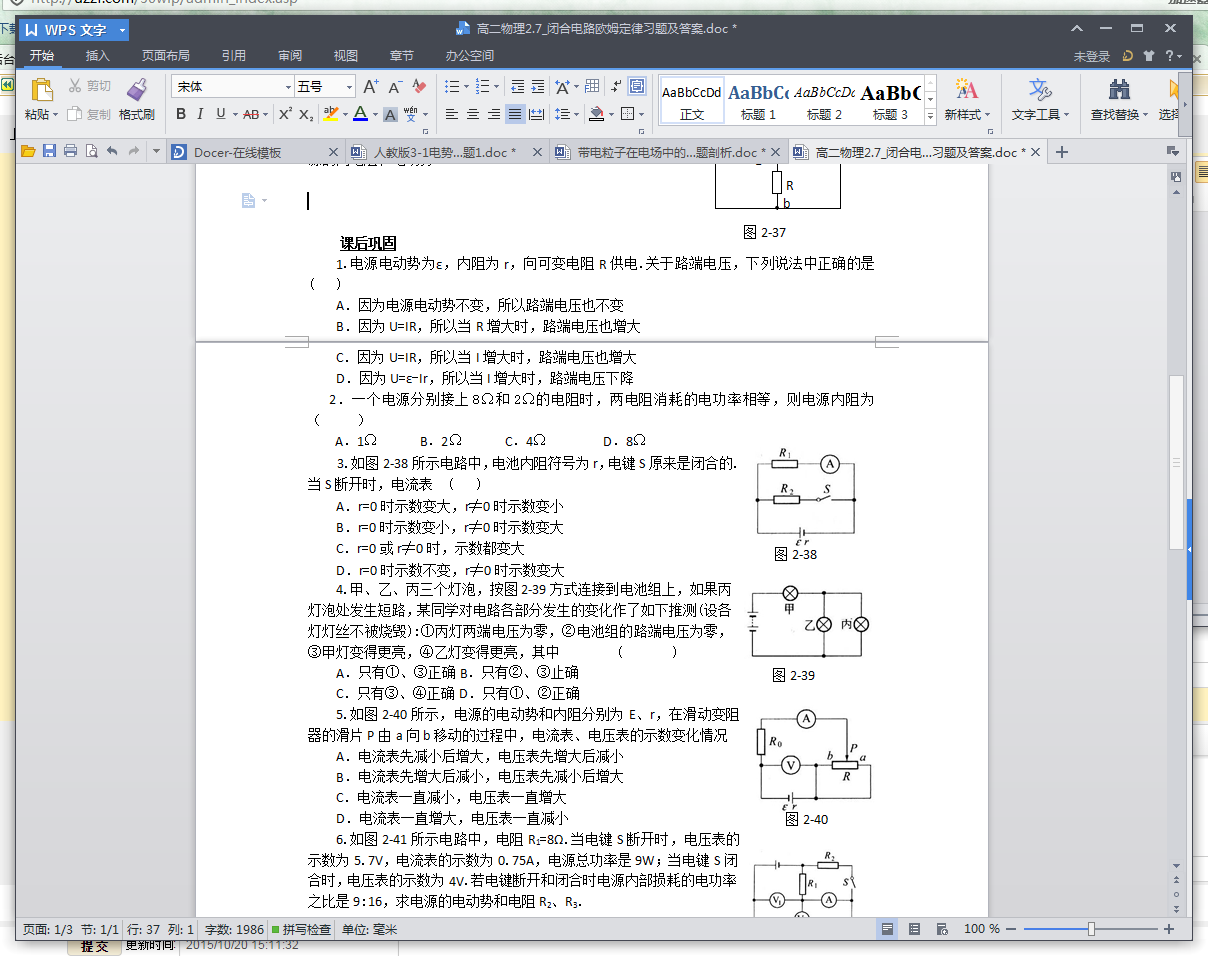Toggle Bold formatting
The height and width of the screenshot is (956, 1208).
click(181, 114)
